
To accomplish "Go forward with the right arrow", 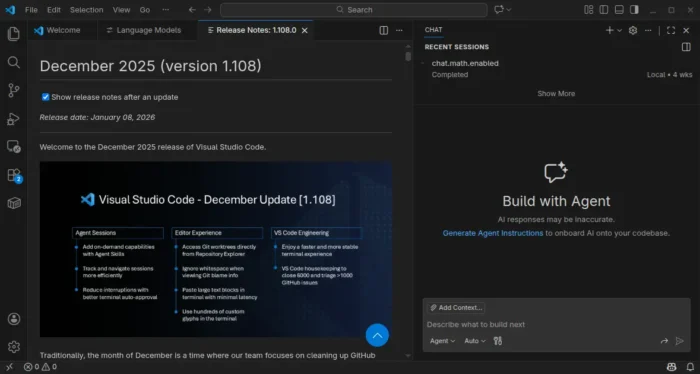I will pyautogui.click(x=208, y=9).
